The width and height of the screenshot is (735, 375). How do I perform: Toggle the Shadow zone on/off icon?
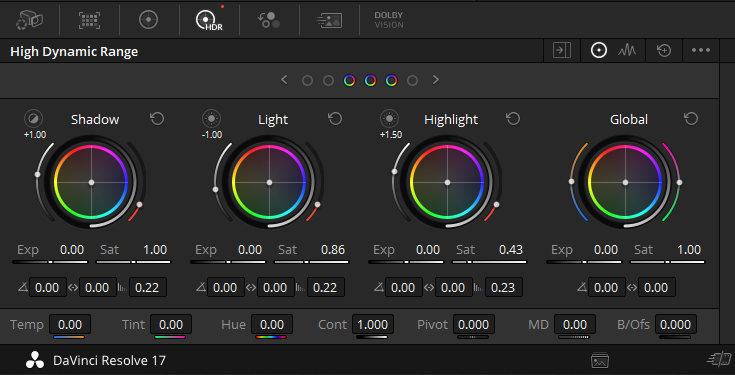[x=33, y=119]
